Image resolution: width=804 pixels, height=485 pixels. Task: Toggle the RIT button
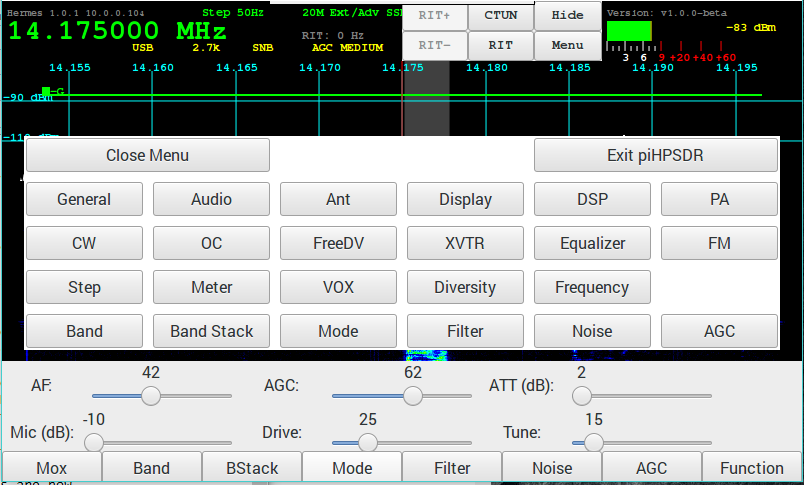[500, 46]
